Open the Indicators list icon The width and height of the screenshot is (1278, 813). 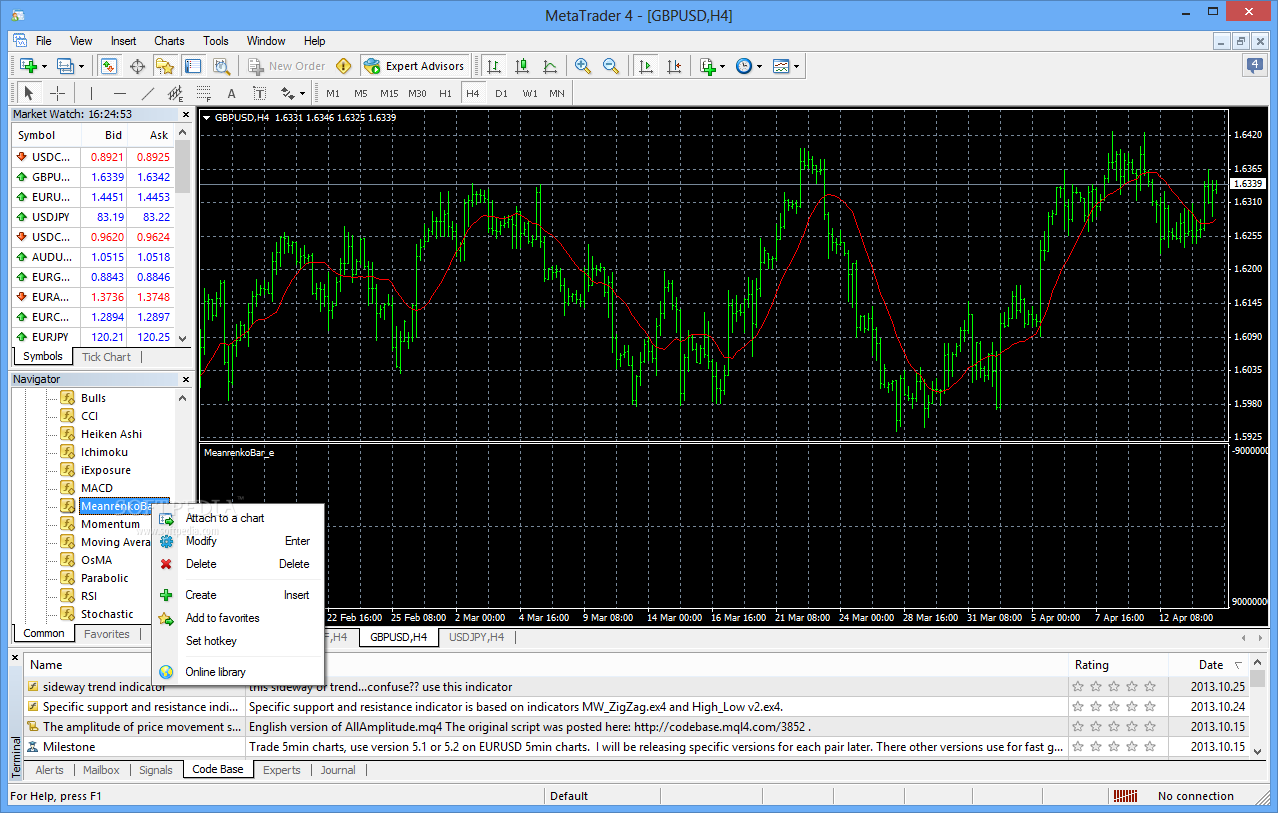point(708,66)
